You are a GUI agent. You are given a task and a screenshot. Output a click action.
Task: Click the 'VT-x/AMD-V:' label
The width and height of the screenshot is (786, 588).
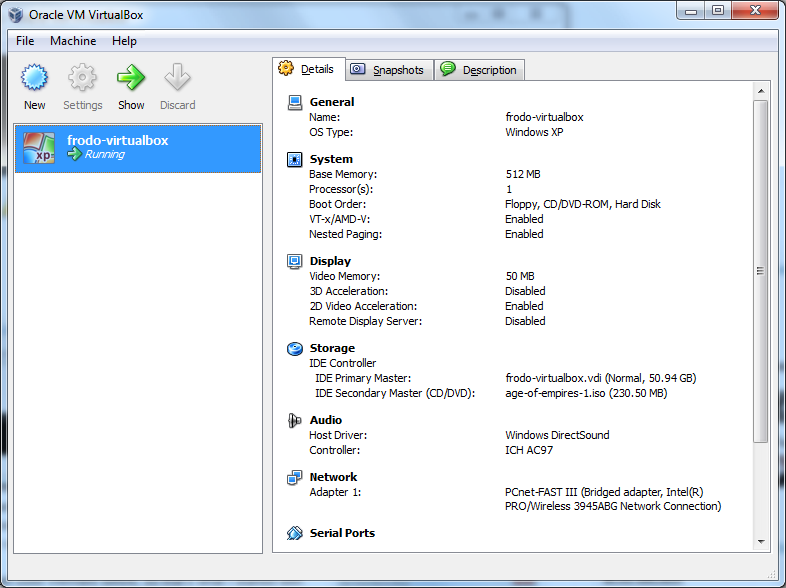tap(339, 219)
